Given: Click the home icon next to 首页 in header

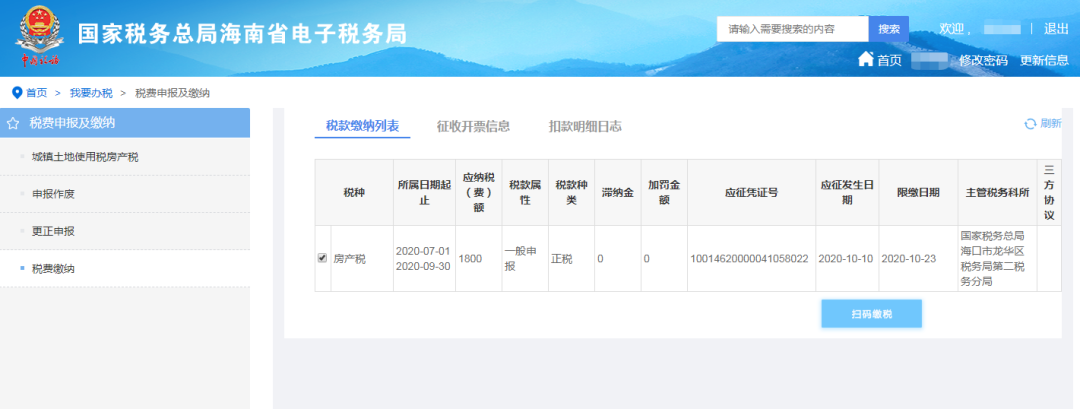Looking at the screenshot, I should 866,60.
